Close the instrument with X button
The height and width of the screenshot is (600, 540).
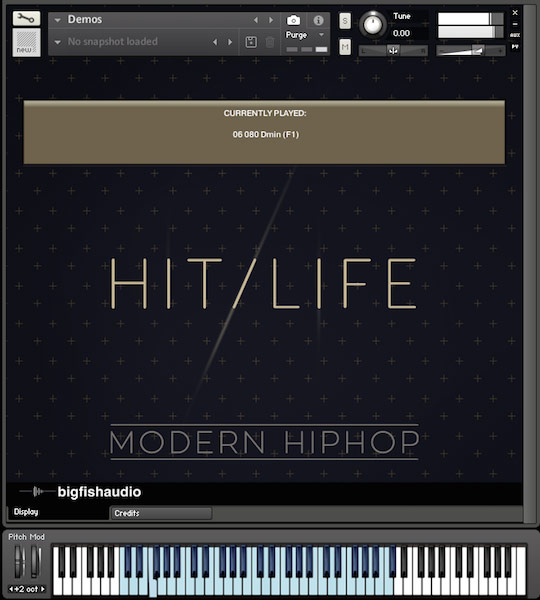point(515,13)
